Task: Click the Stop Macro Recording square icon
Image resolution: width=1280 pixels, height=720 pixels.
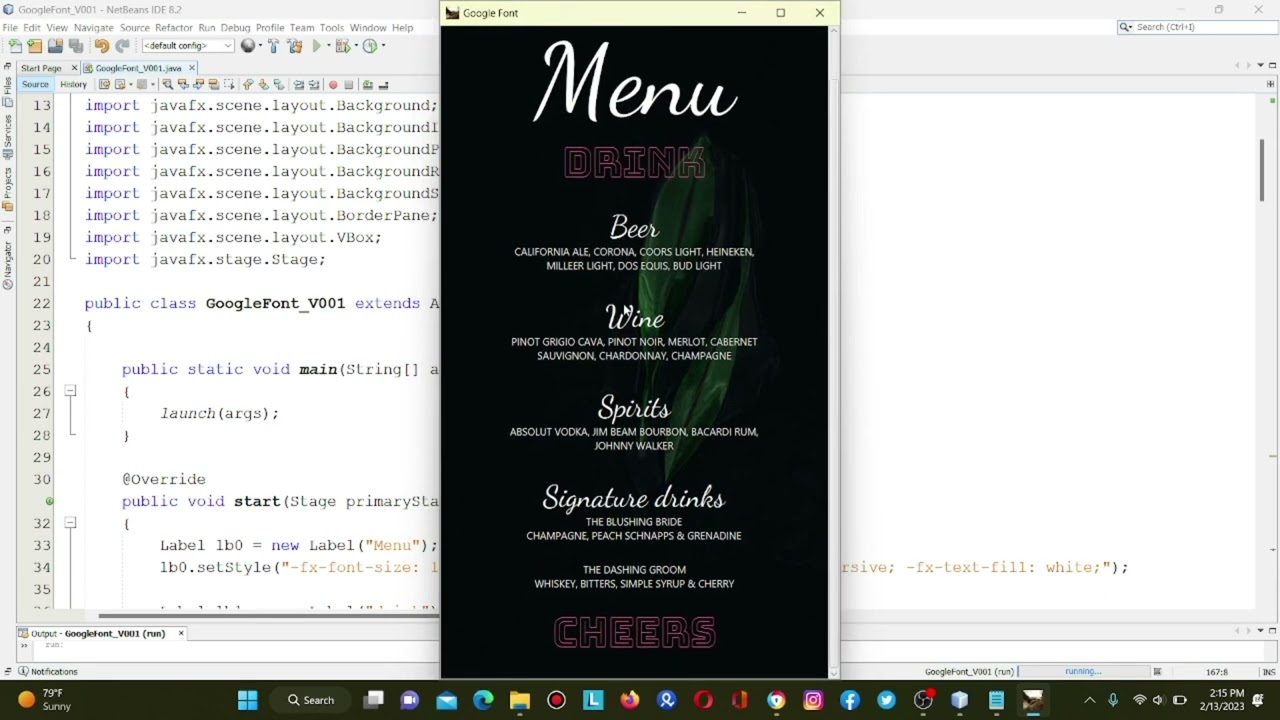Action: tap(349, 85)
